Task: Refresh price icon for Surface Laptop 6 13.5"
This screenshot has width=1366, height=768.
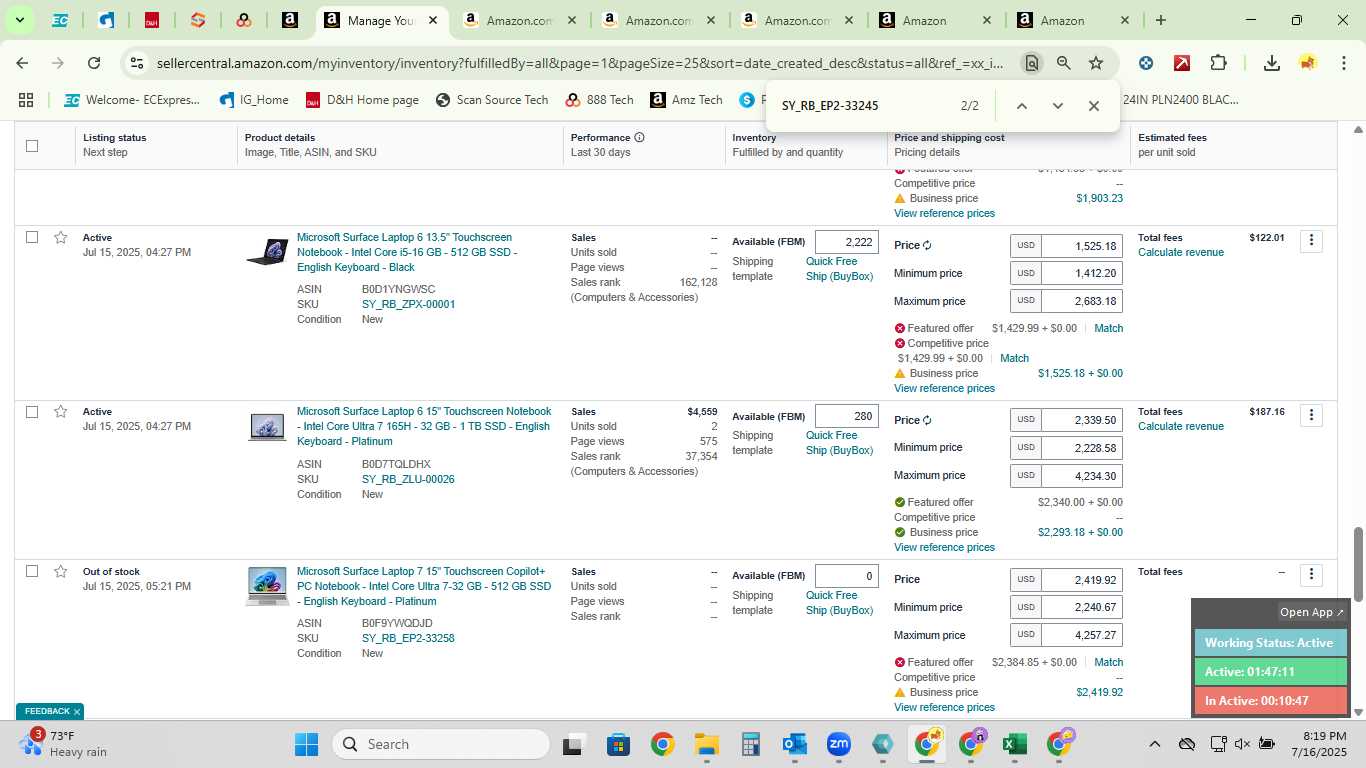Action: click(927, 246)
